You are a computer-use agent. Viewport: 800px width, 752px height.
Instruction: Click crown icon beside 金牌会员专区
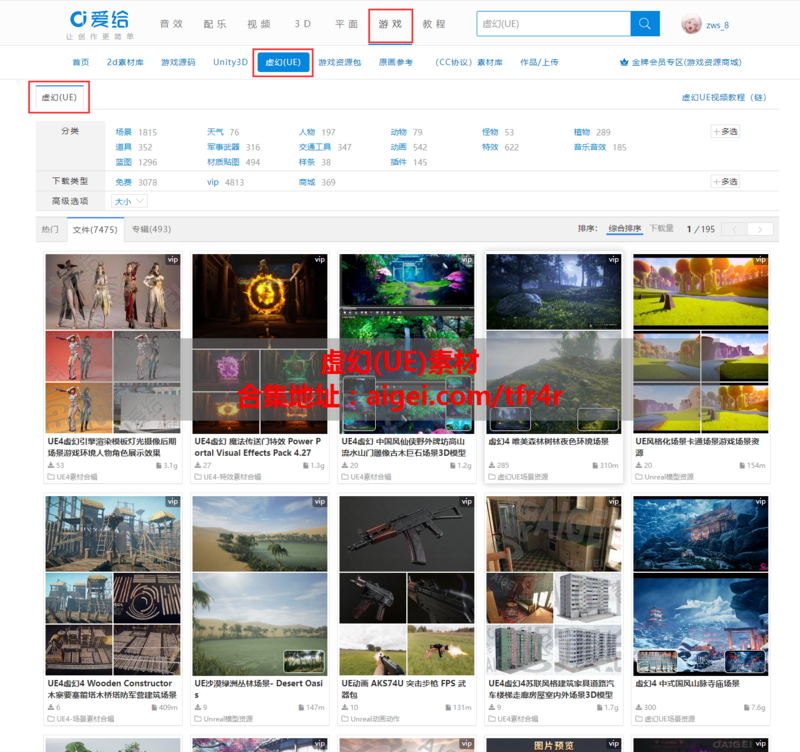pos(623,62)
